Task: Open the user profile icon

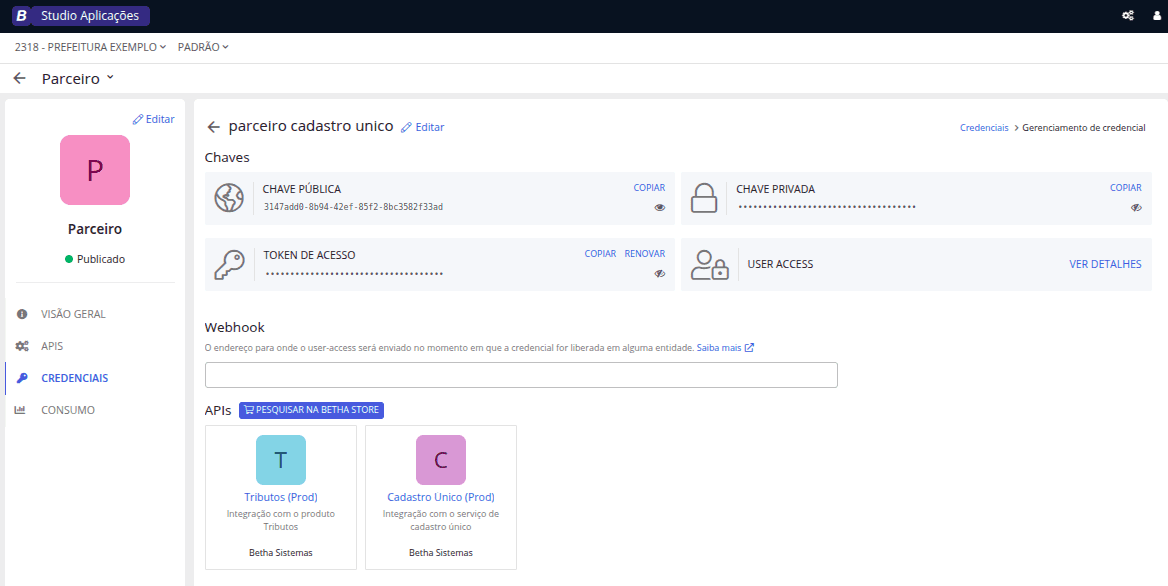Action: coord(1155,16)
